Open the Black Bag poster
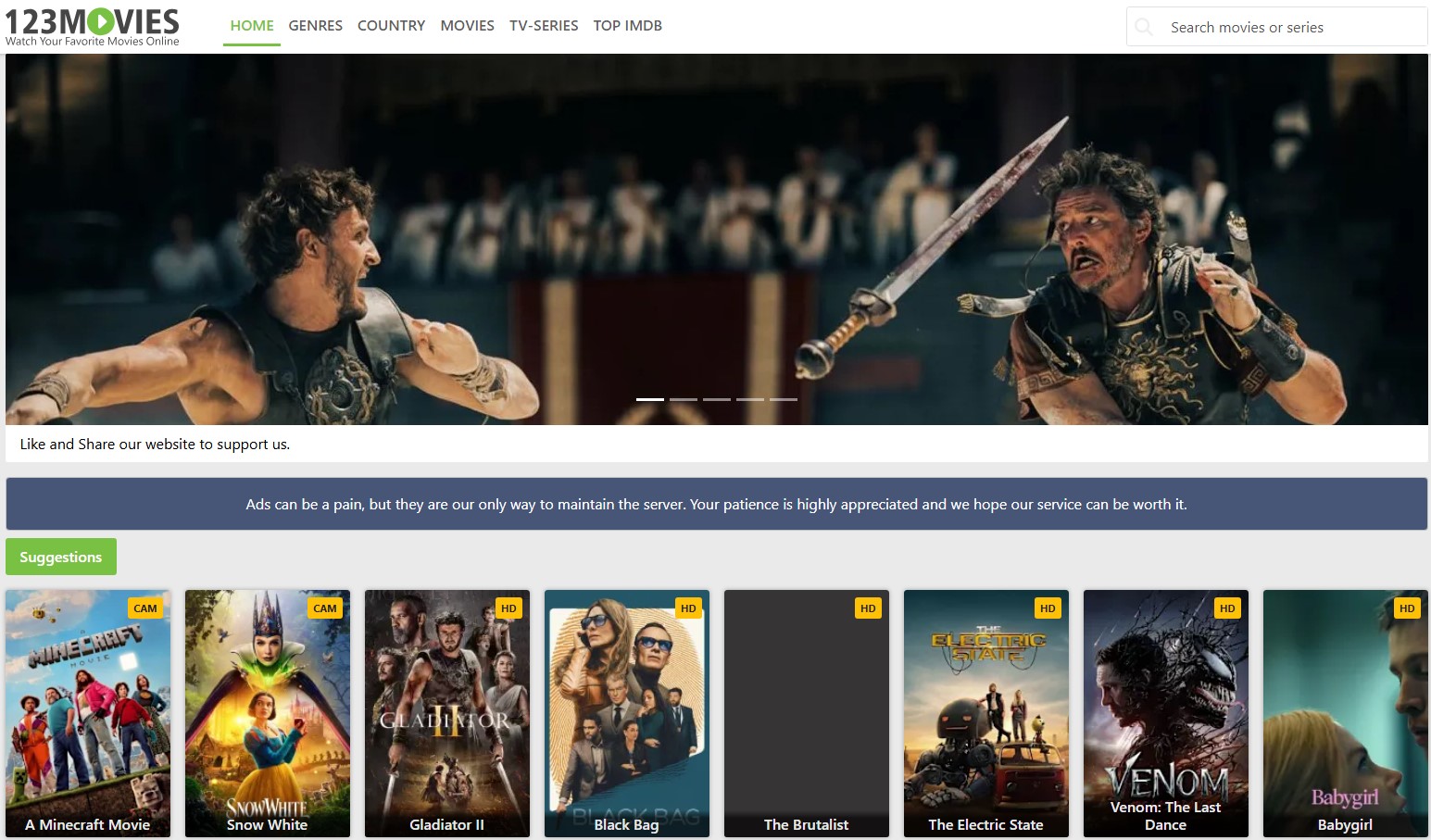Viewport: 1431px width, 840px height. coord(627,713)
